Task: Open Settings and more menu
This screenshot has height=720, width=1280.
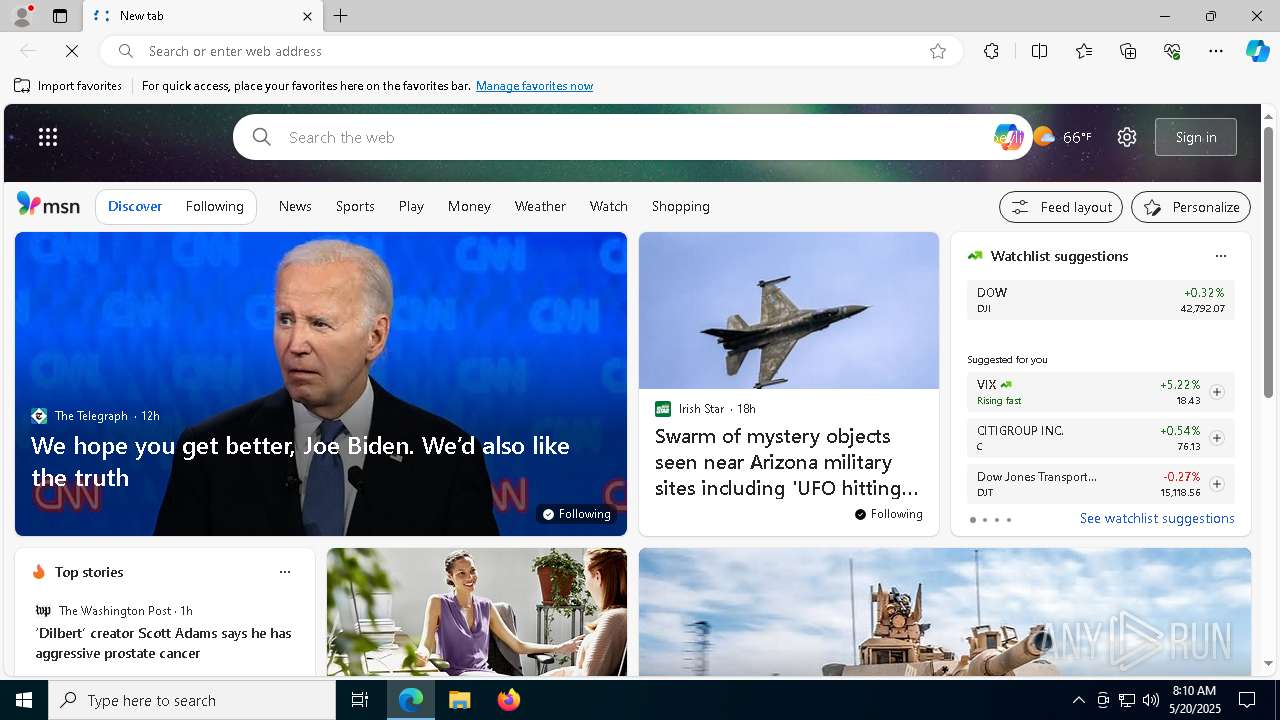Action: click(x=1216, y=51)
